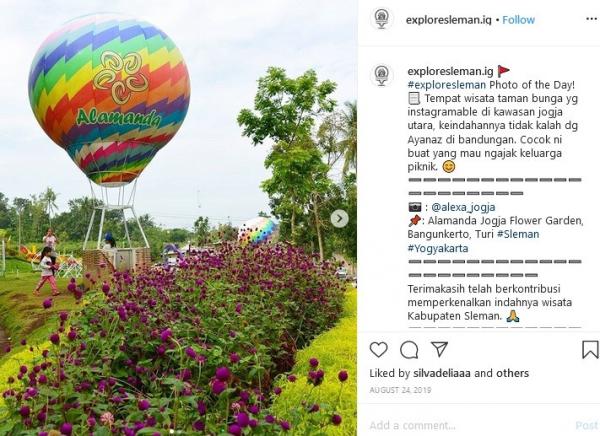
Task: Submit comment with Post button
Action: [587, 425]
